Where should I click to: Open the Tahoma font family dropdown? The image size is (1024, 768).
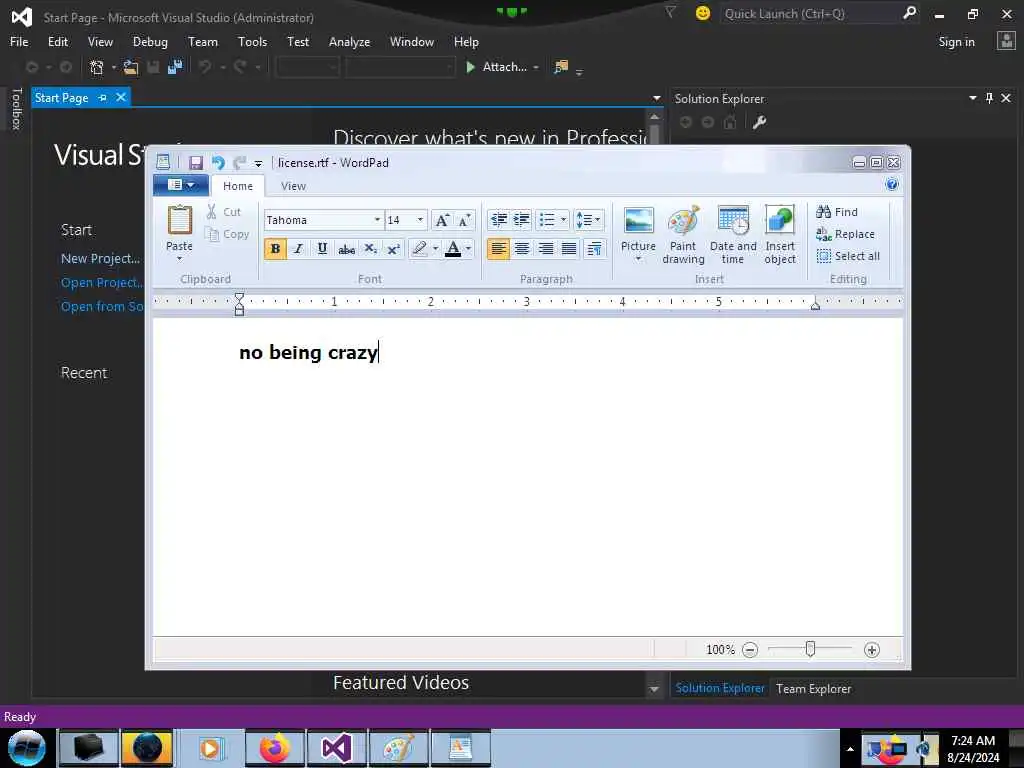point(377,220)
